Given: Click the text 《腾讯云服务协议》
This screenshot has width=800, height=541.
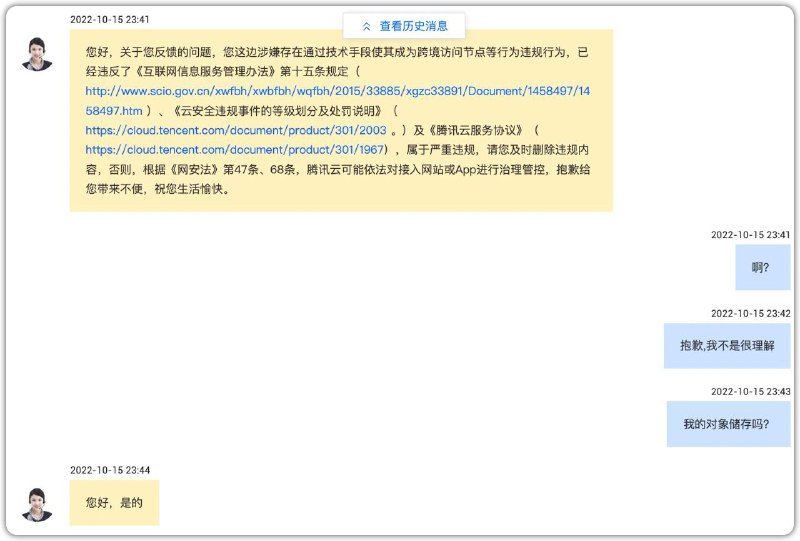Looking at the screenshot, I should click(476, 130).
